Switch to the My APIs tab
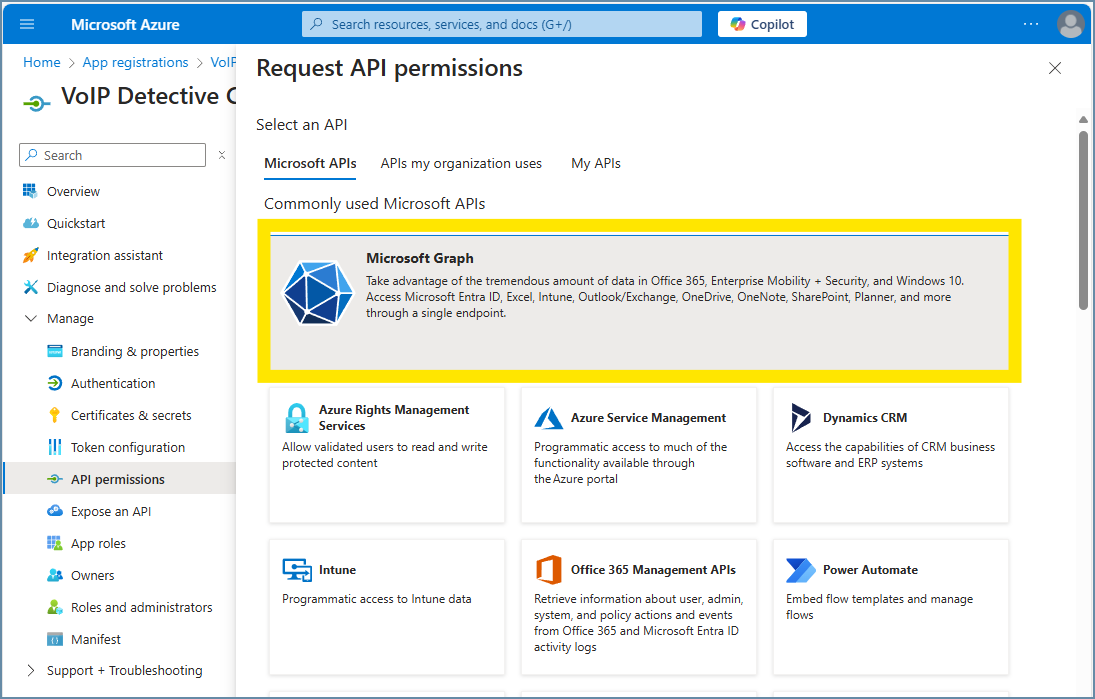 click(x=596, y=163)
